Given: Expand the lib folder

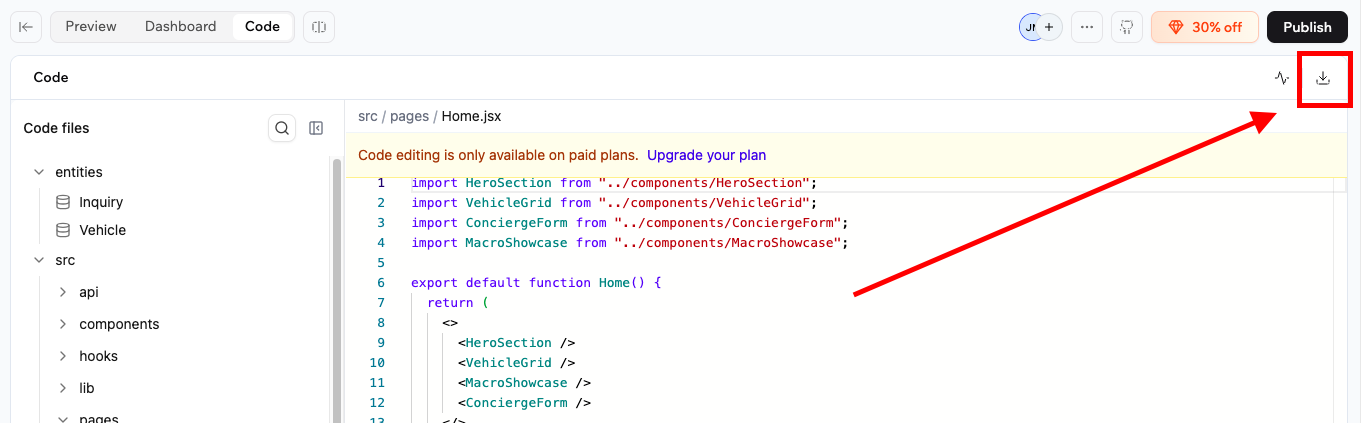Looking at the screenshot, I should pyautogui.click(x=63, y=388).
